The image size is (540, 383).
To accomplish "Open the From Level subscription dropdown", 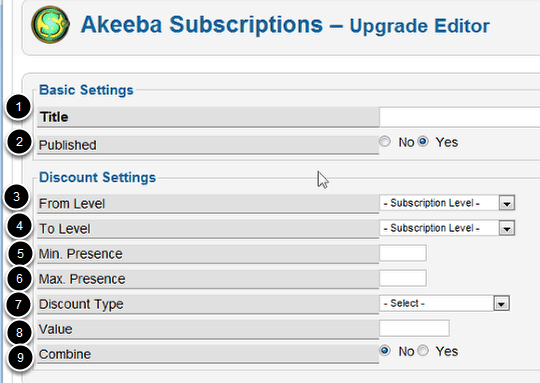I will pyautogui.click(x=447, y=203).
